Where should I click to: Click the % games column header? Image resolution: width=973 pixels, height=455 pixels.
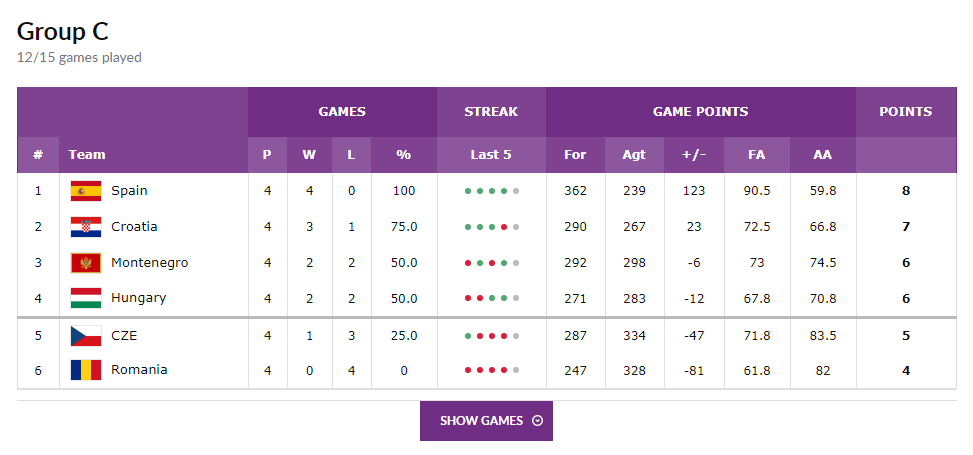(404, 155)
